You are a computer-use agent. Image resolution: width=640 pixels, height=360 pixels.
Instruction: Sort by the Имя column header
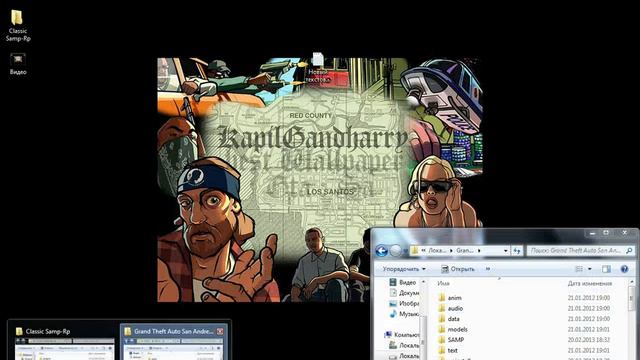tap(443, 283)
